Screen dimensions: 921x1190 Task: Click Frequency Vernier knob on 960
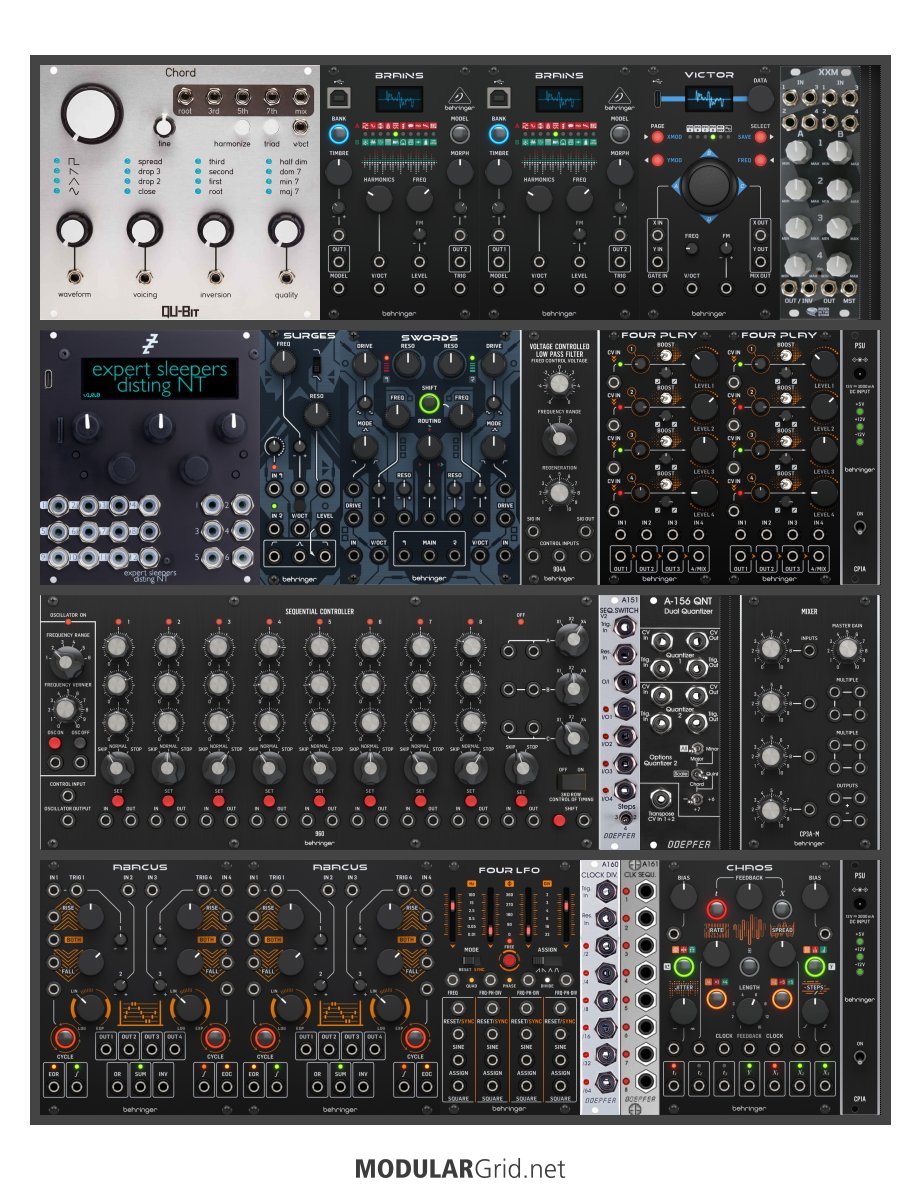65,709
